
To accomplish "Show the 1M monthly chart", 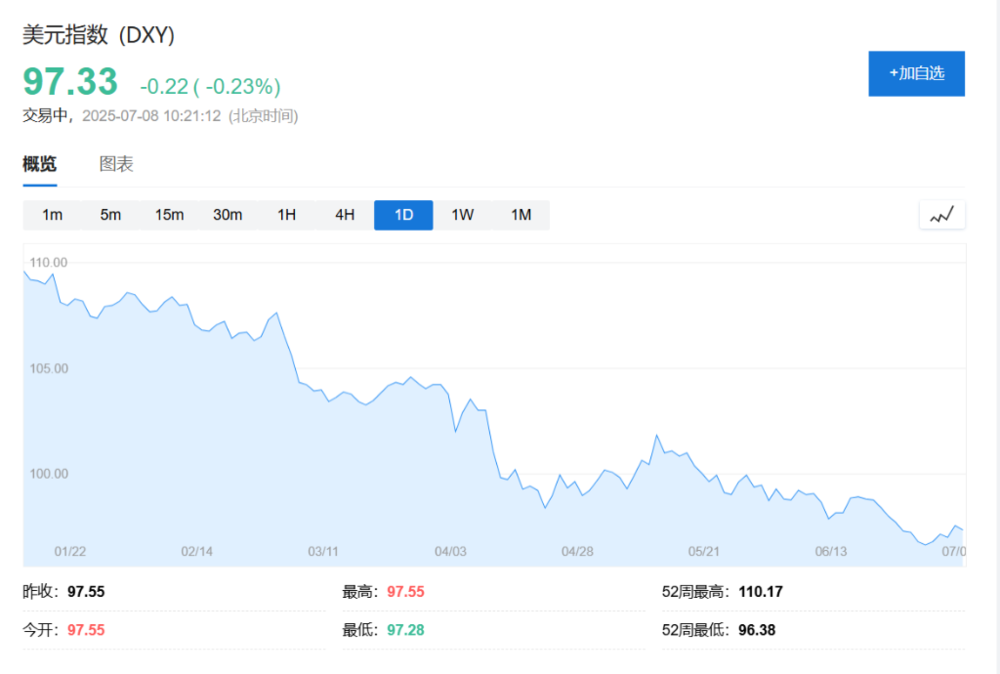I will click(521, 215).
